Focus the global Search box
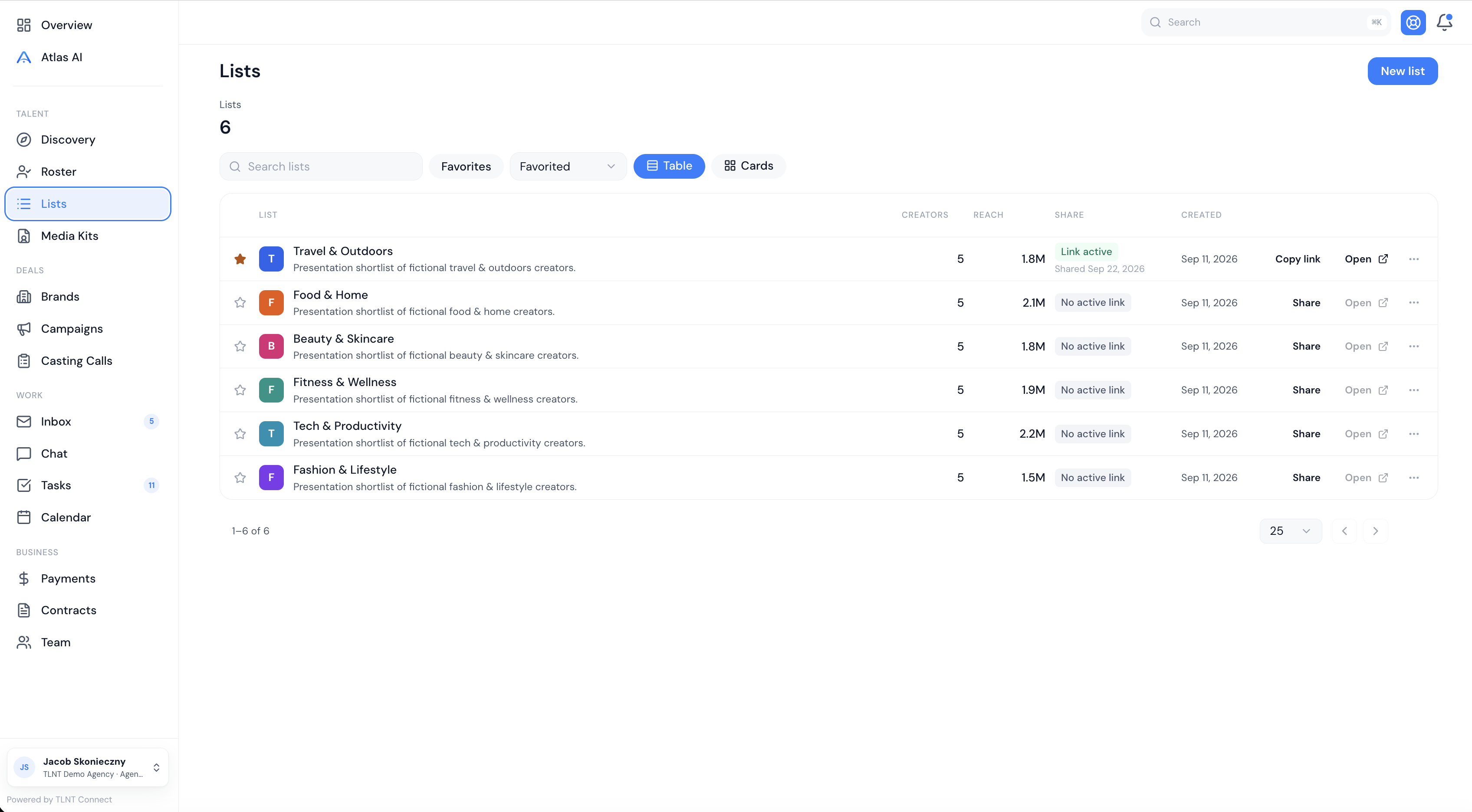Screen dimensions: 1472x812 coord(1265,22)
